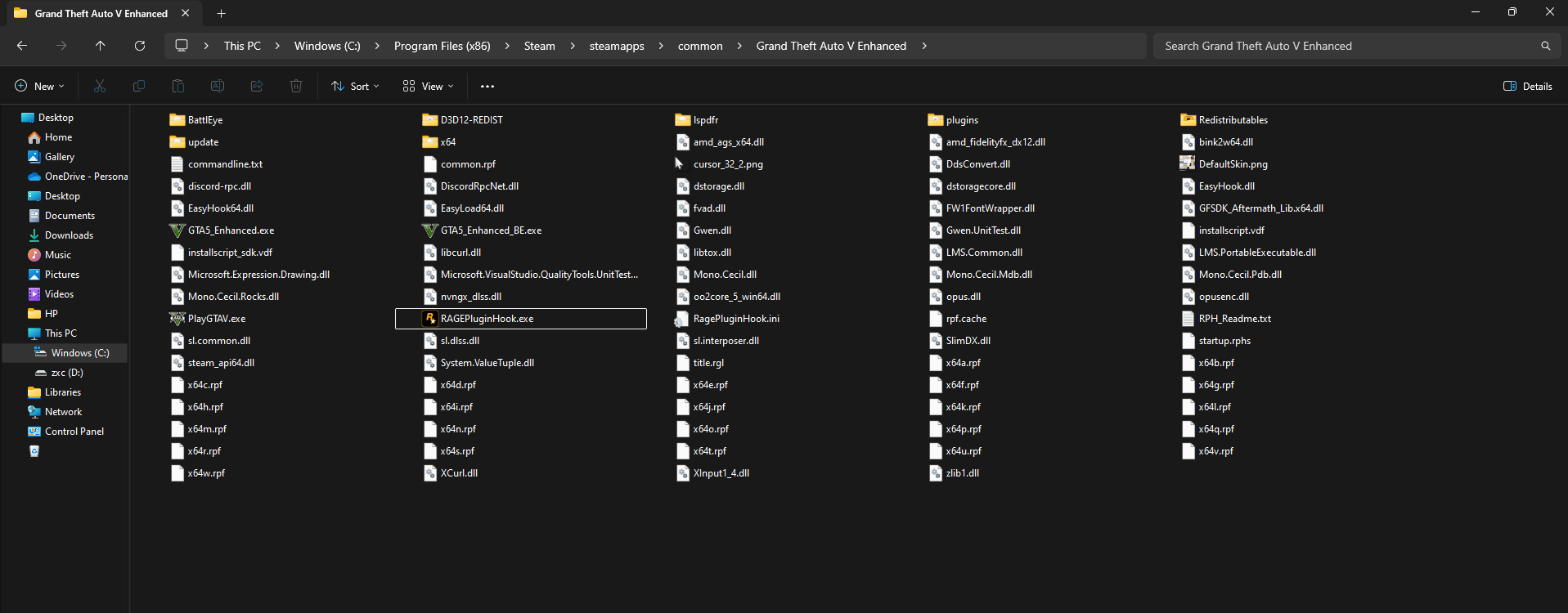Open the View dropdown menu
This screenshot has width=1568, height=613.
[x=428, y=86]
